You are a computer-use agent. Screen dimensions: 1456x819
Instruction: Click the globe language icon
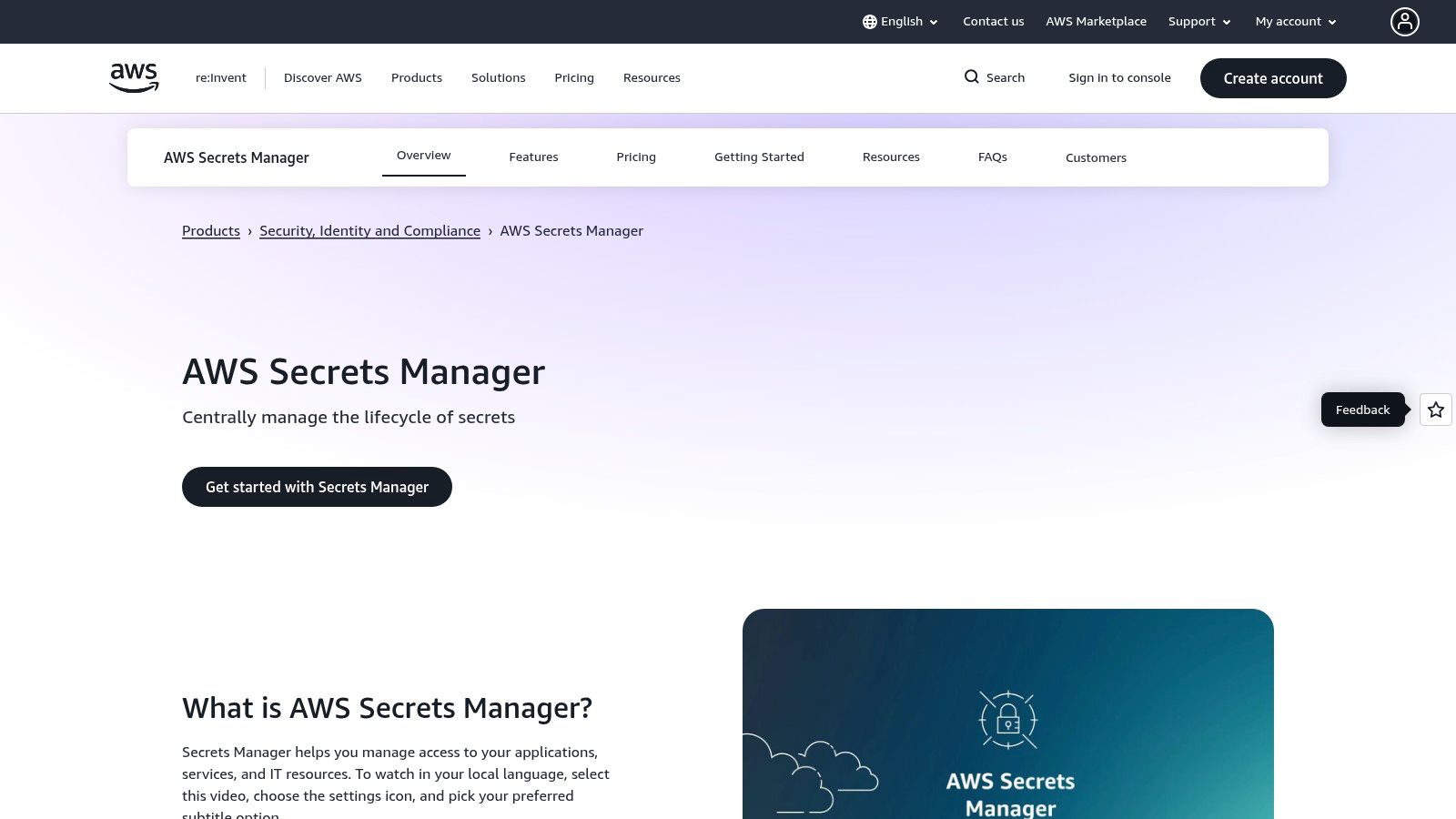pyautogui.click(x=870, y=21)
